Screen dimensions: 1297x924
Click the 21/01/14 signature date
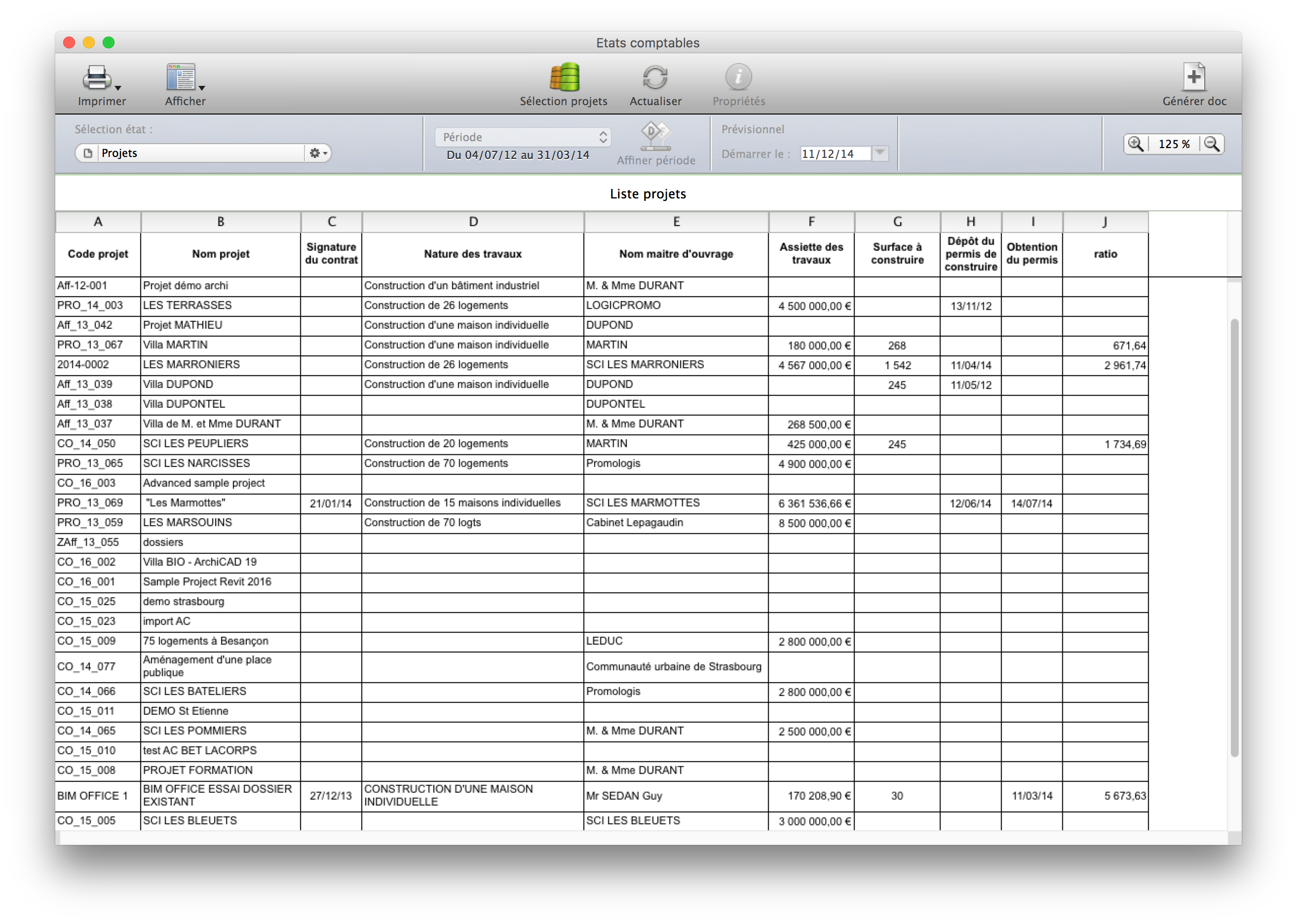(x=331, y=503)
